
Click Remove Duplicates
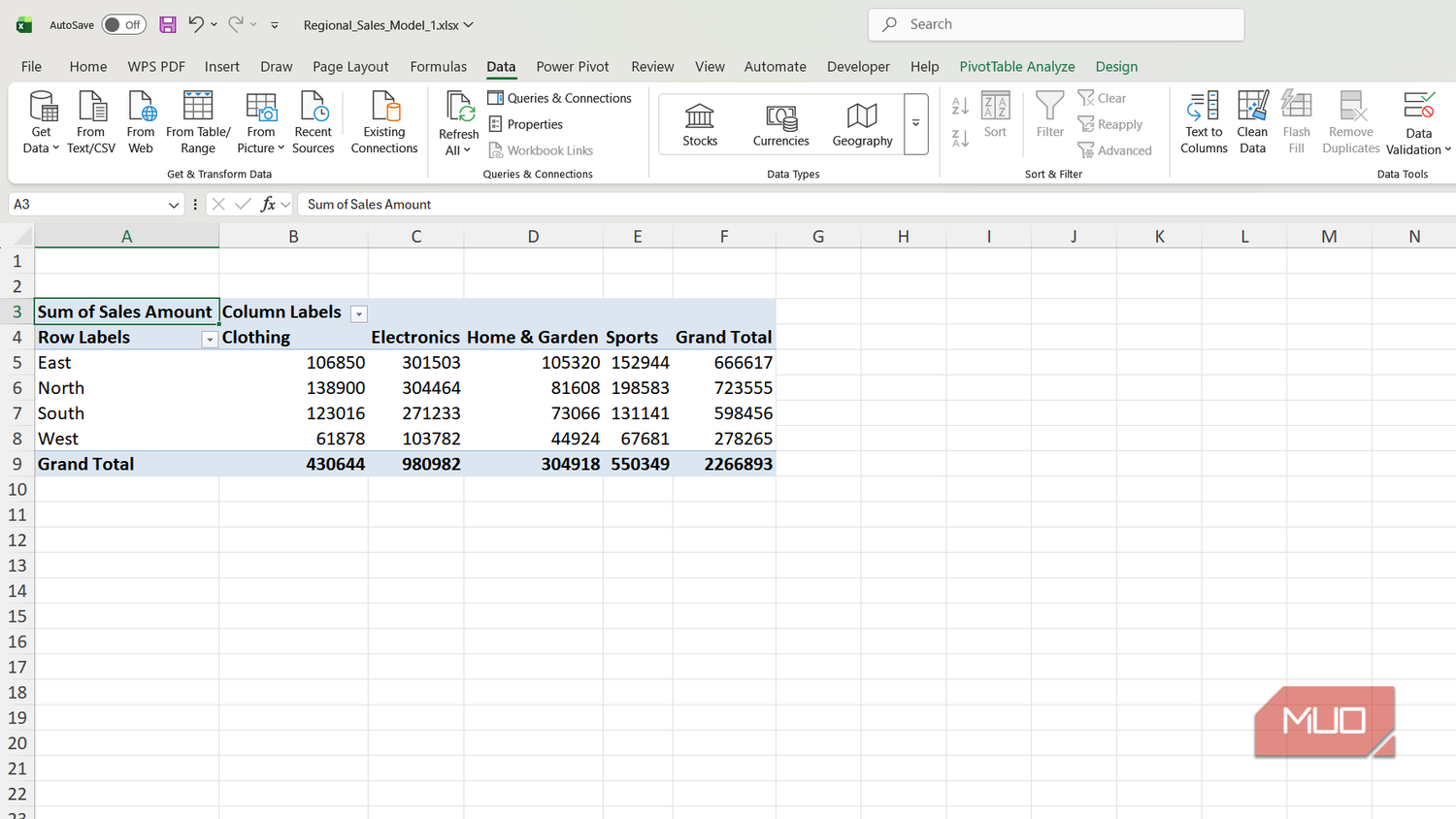tap(1351, 122)
